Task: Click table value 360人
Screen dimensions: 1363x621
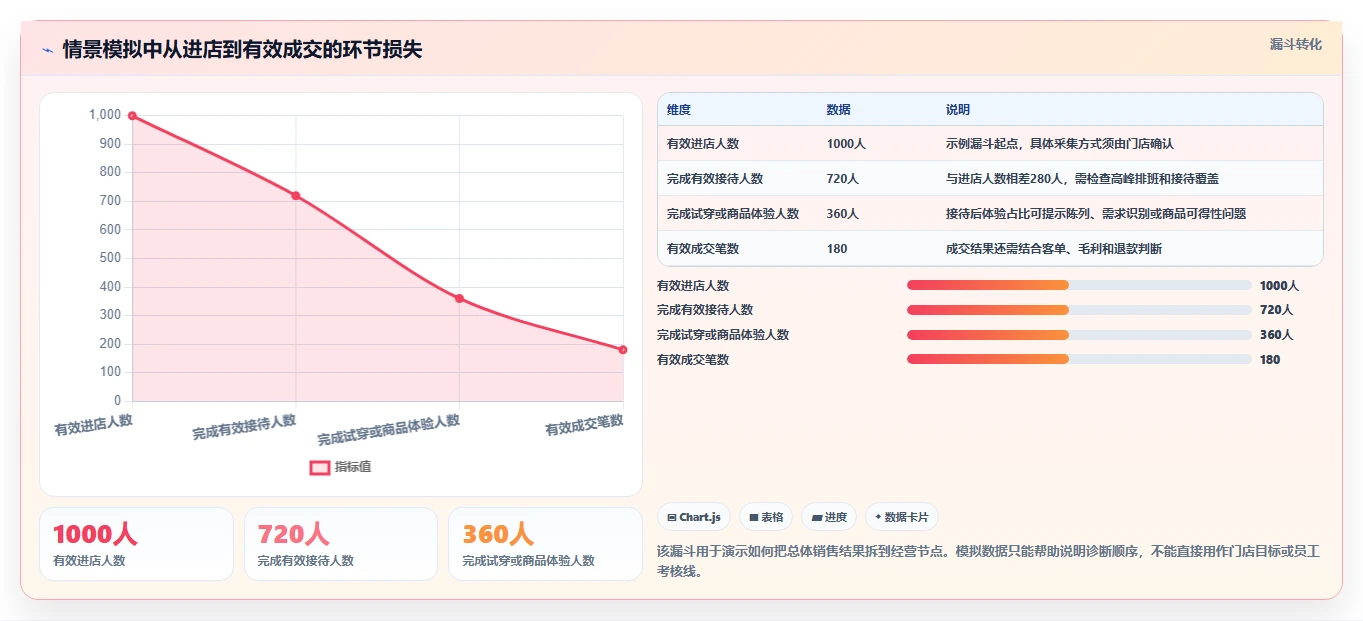Action: (843, 214)
